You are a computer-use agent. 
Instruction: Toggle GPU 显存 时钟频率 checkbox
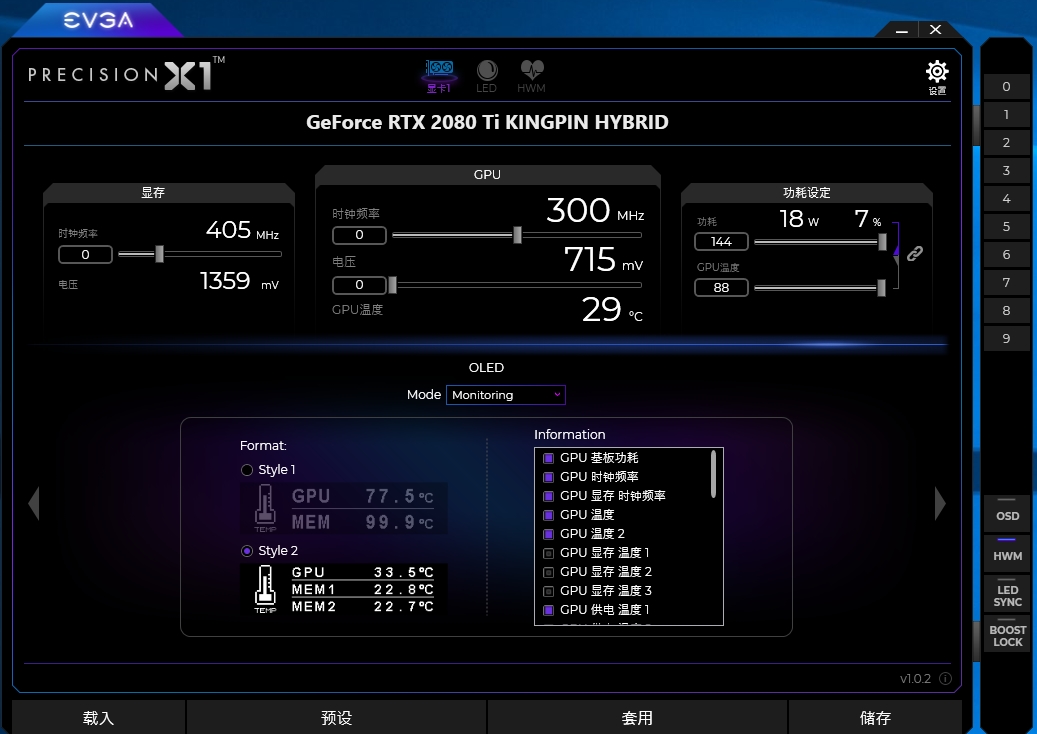point(548,496)
